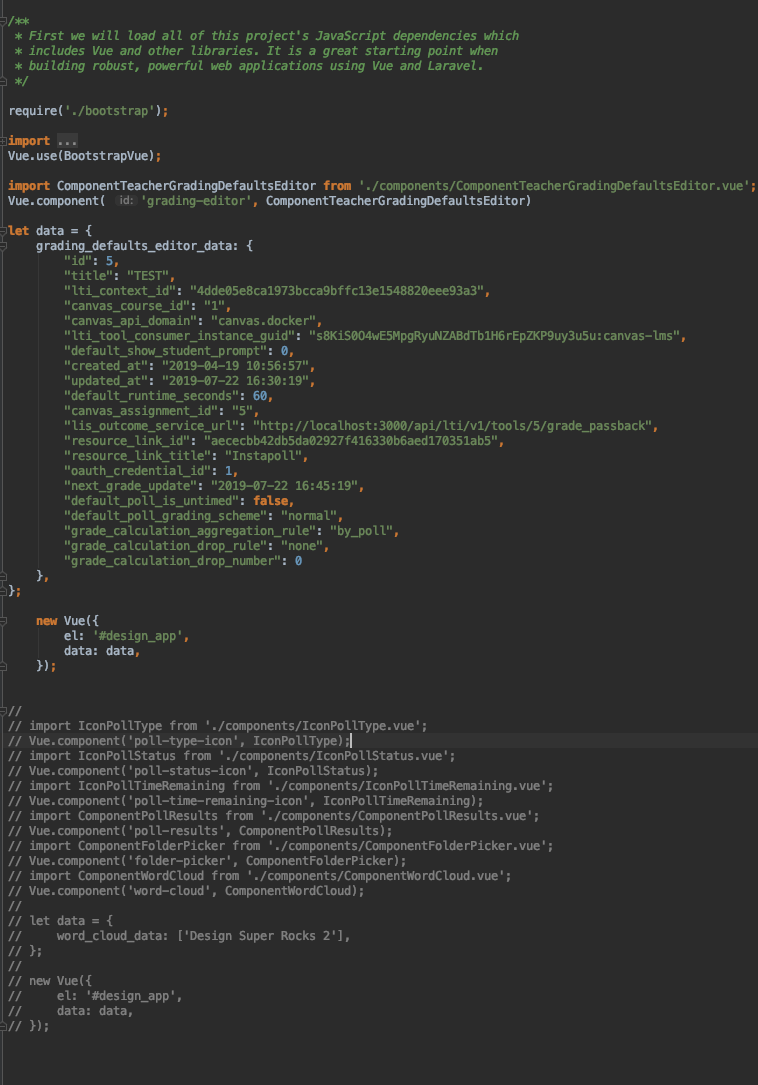Click the "created_at" timestamp line
This screenshot has height=1085, width=758.
click(x=189, y=366)
